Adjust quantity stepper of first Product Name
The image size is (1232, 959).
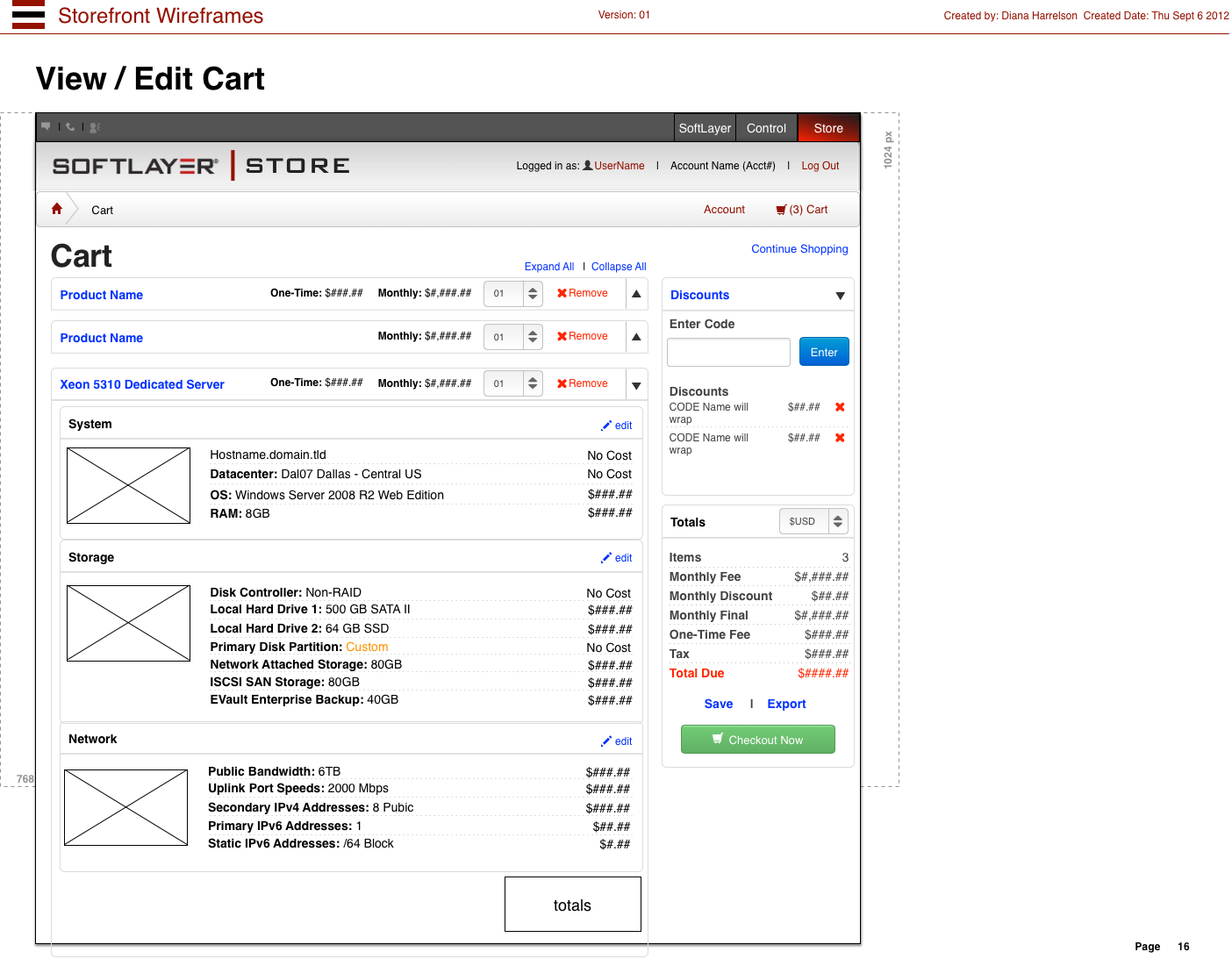(533, 294)
